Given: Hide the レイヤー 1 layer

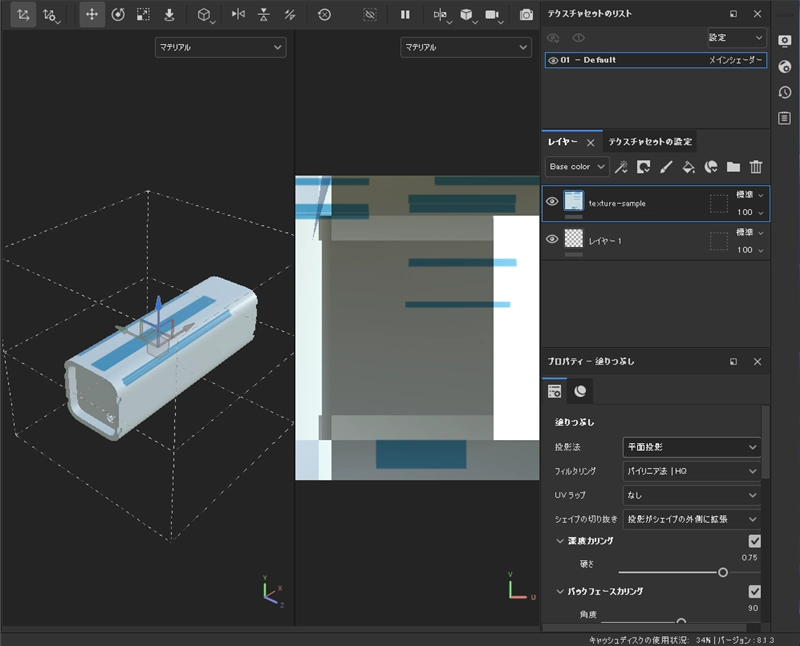Looking at the screenshot, I should point(552,239).
